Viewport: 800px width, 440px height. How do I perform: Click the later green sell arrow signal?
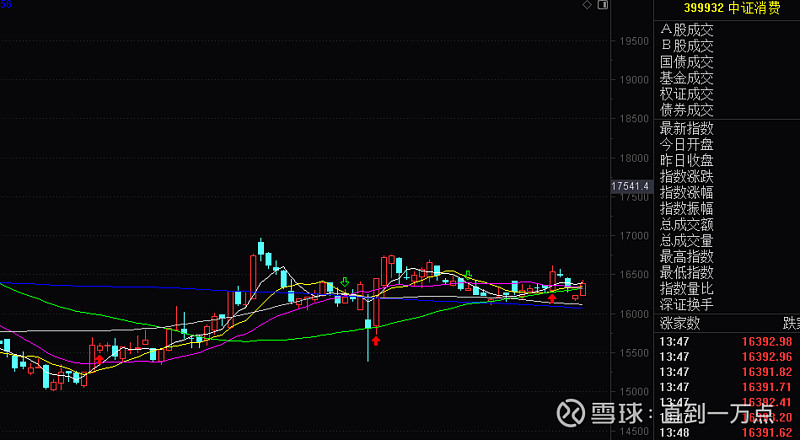468,275
